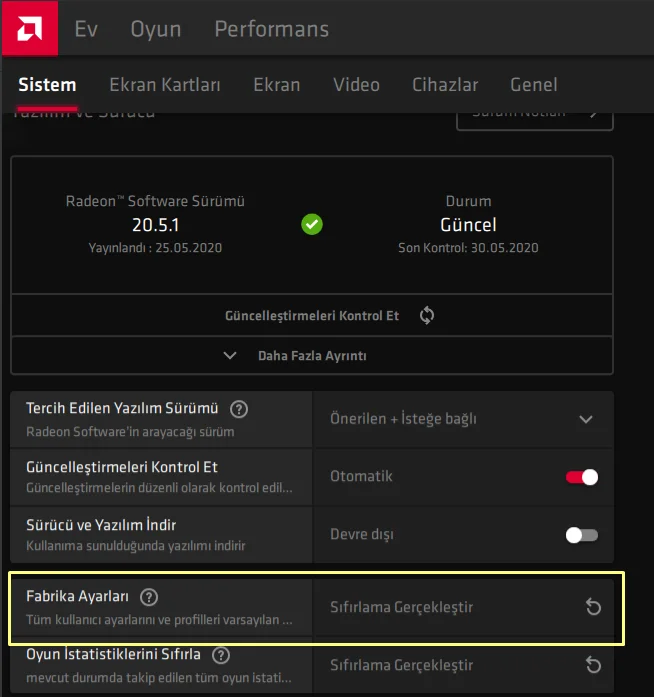Switch to the Genel tab
Image resolution: width=654 pixels, height=697 pixels.
(x=534, y=85)
